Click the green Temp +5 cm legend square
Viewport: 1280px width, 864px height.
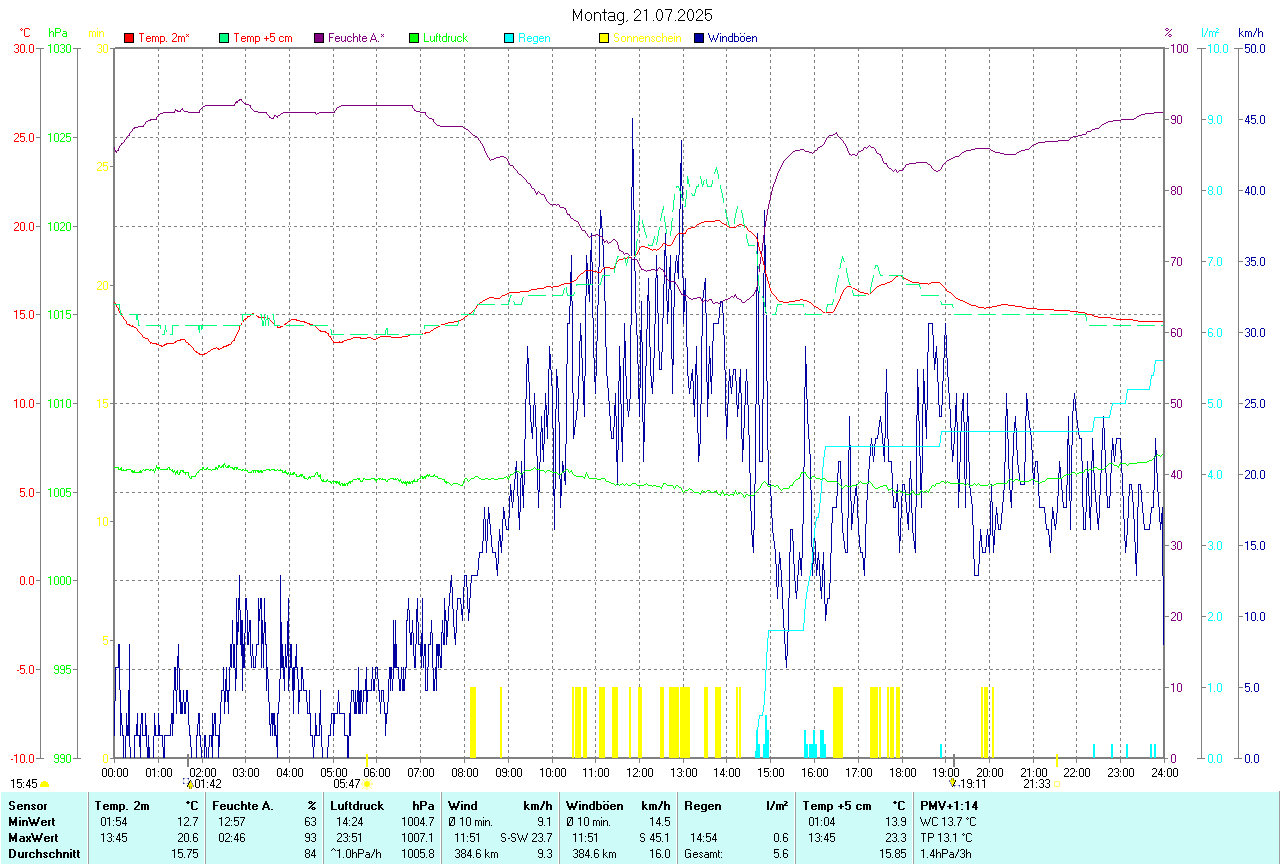coord(224,38)
